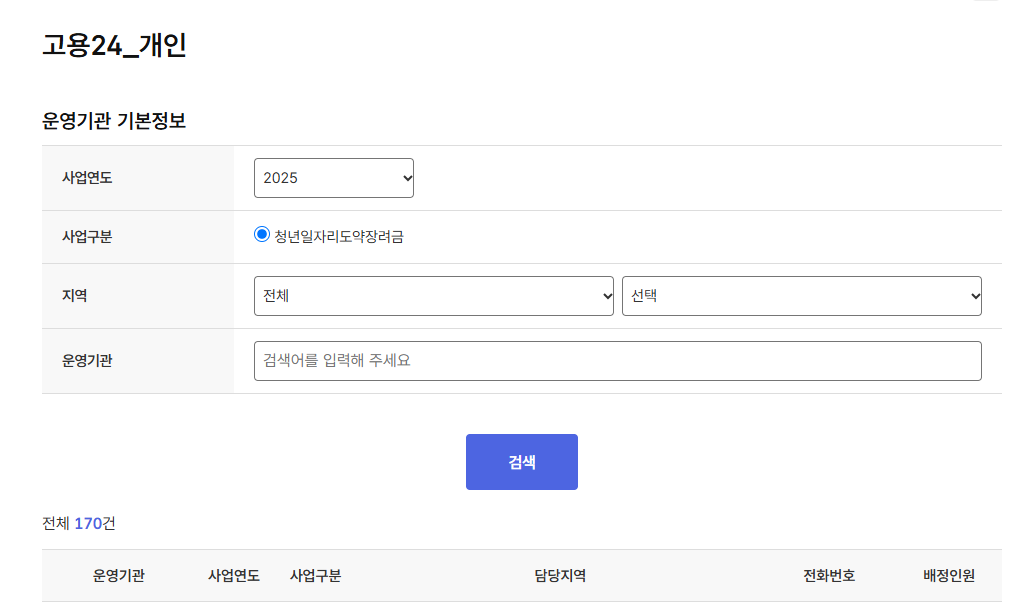Open the second region dropdown labeled 선택
Image resolution: width=1028 pixels, height=608 pixels.
[x=803, y=295]
